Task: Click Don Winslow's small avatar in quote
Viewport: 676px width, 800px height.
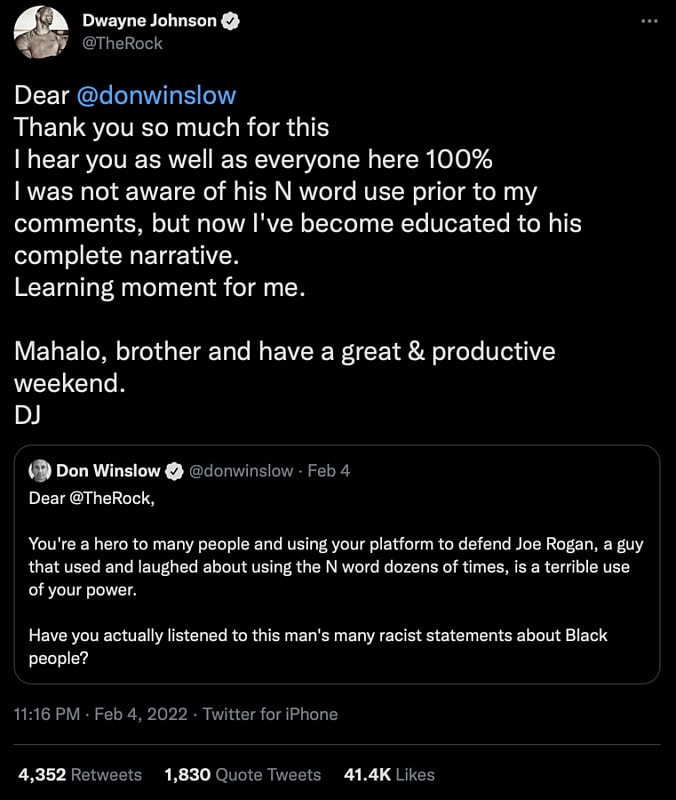Action: tap(40, 470)
